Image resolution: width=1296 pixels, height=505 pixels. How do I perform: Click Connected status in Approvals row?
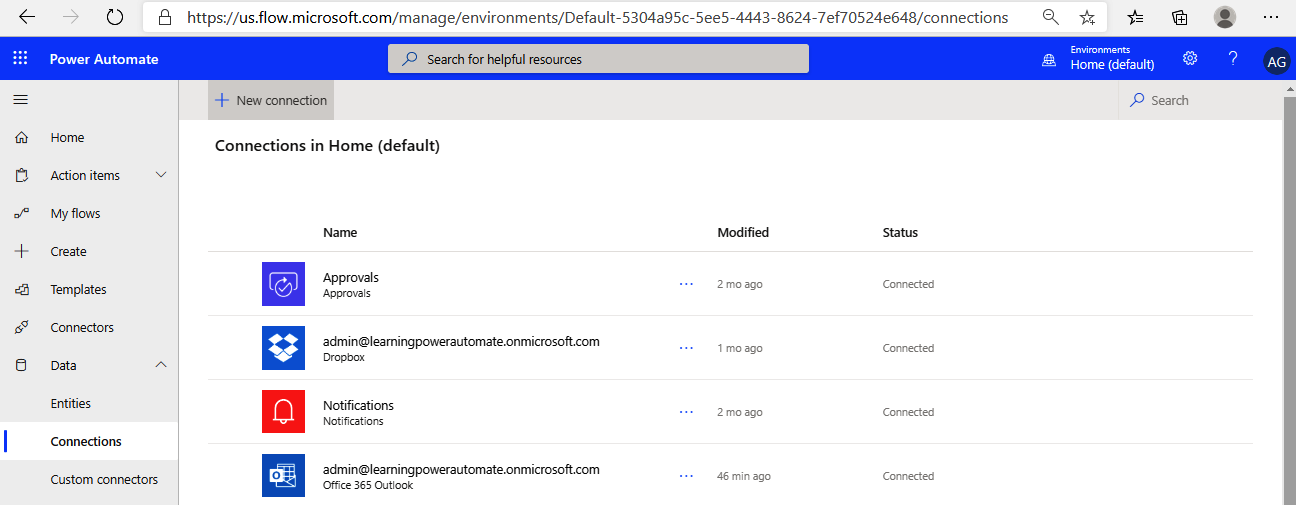pyautogui.click(x=908, y=284)
